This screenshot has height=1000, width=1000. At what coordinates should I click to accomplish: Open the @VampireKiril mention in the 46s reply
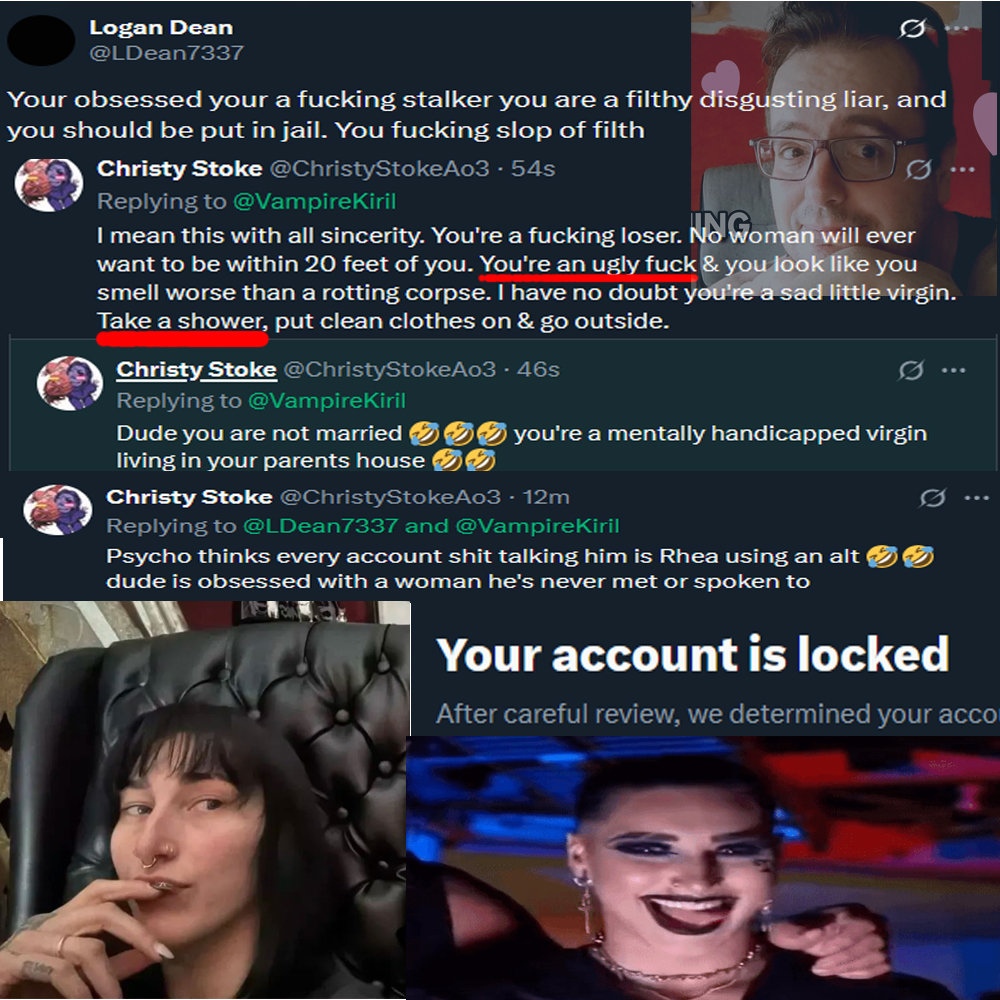[x=327, y=401]
